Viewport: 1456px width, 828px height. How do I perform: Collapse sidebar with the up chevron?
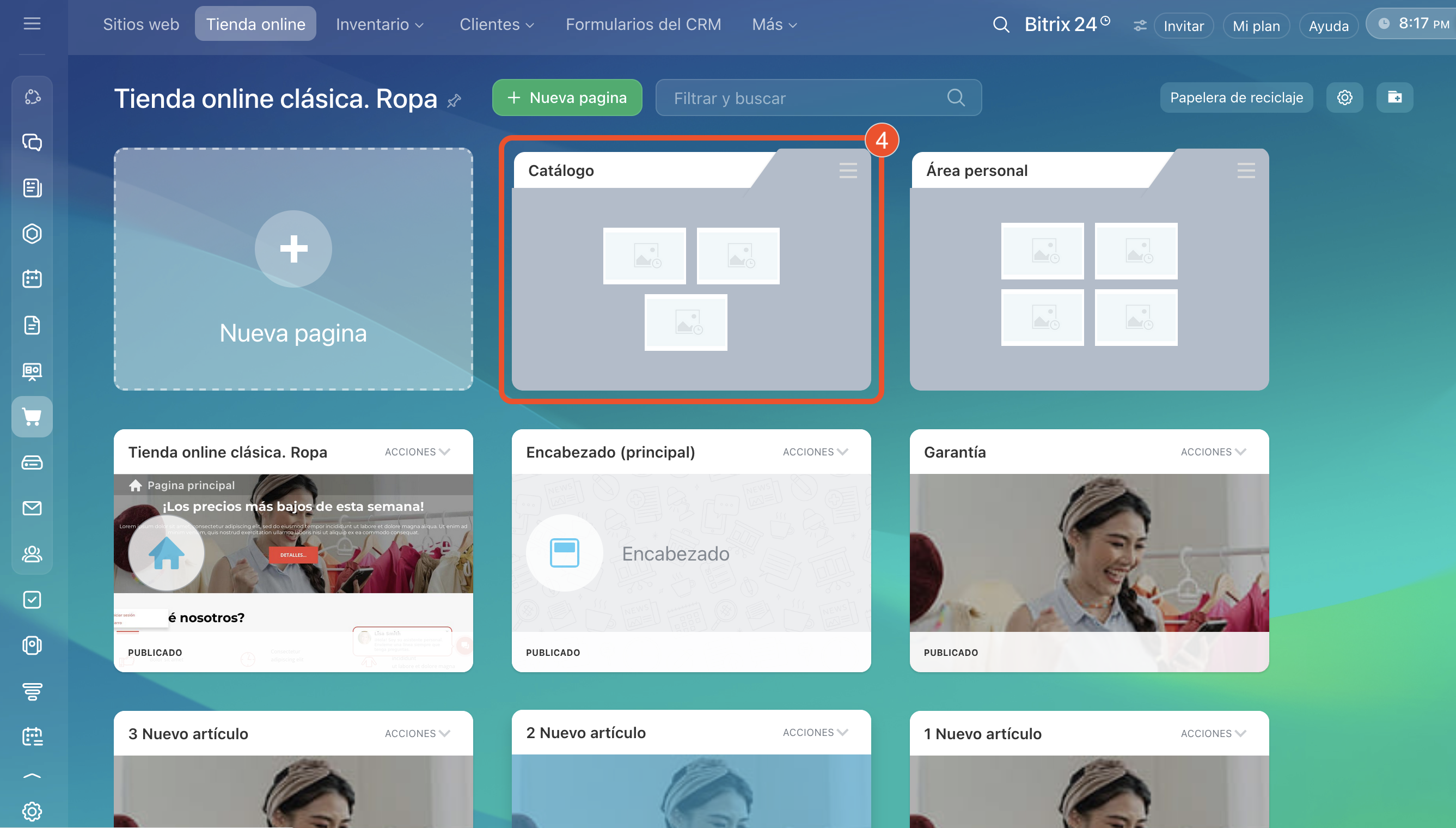click(x=32, y=776)
